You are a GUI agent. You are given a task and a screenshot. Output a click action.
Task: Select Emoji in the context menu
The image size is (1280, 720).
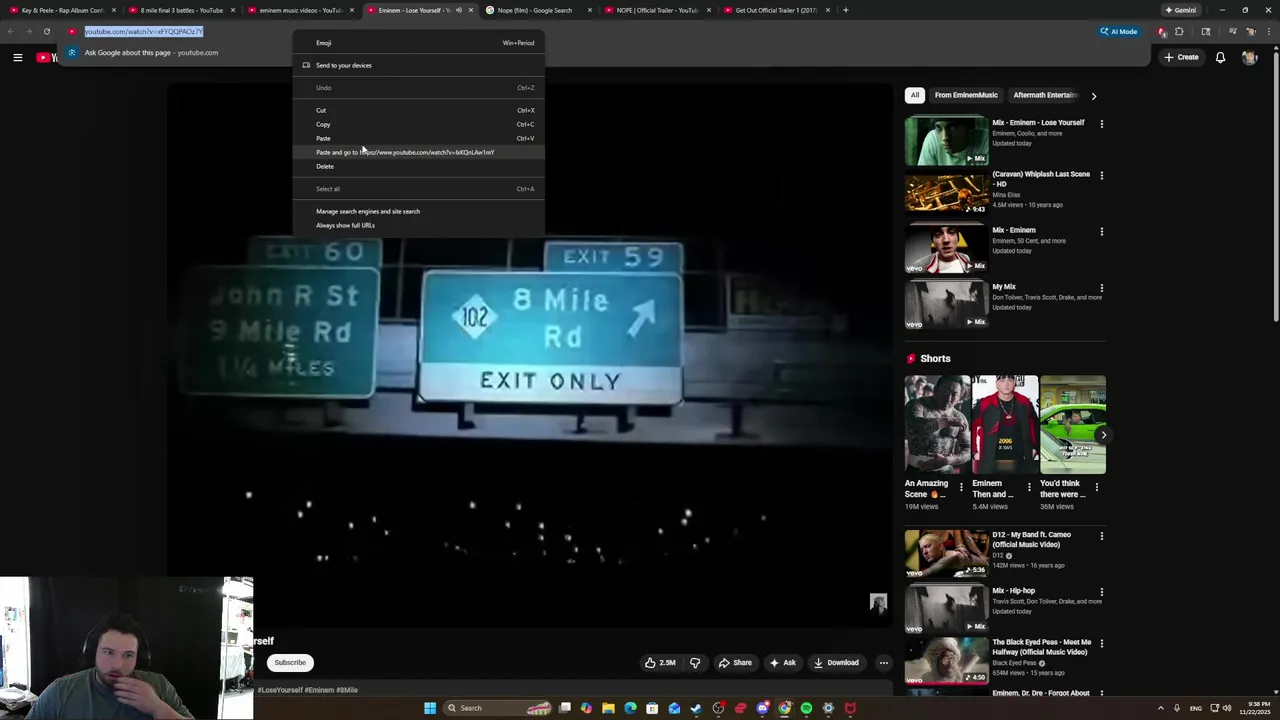tap(419, 43)
